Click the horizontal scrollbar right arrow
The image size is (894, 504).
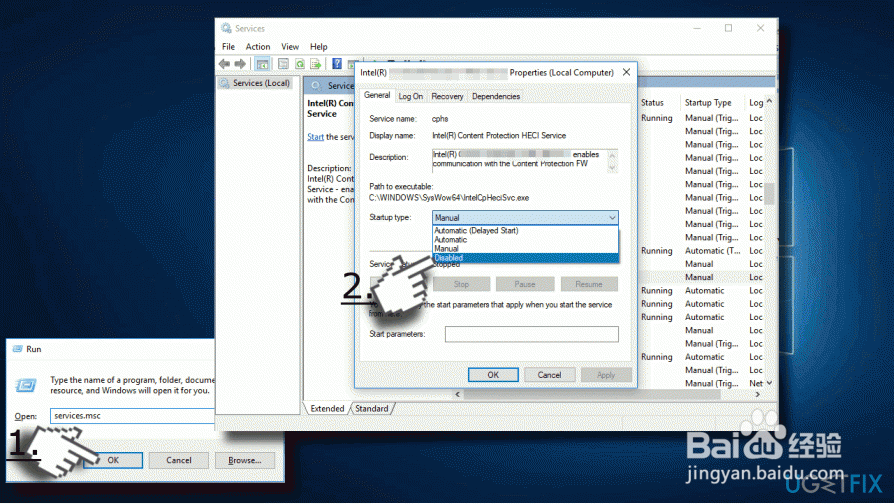(x=757, y=394)
